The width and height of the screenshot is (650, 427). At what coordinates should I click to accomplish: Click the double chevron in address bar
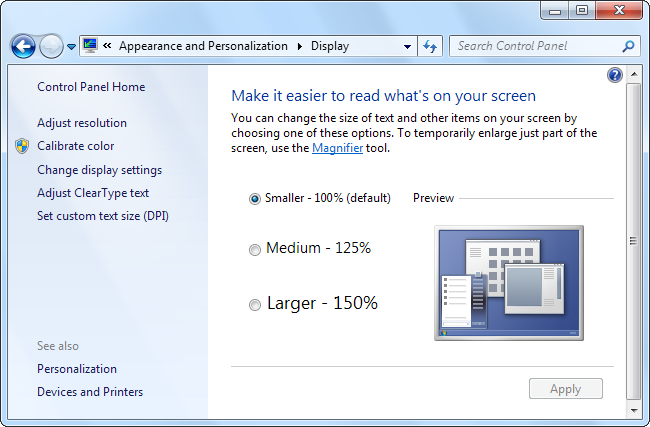[x=108, y=46]
